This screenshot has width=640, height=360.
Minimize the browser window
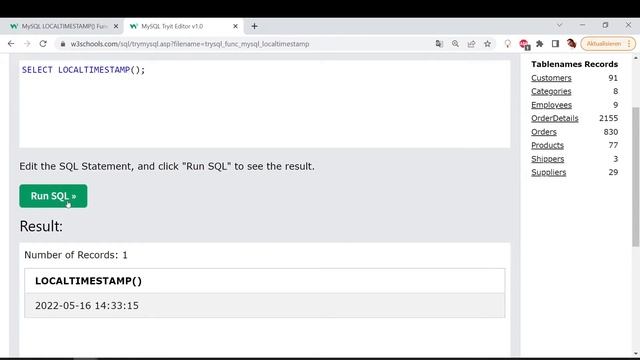582,25
